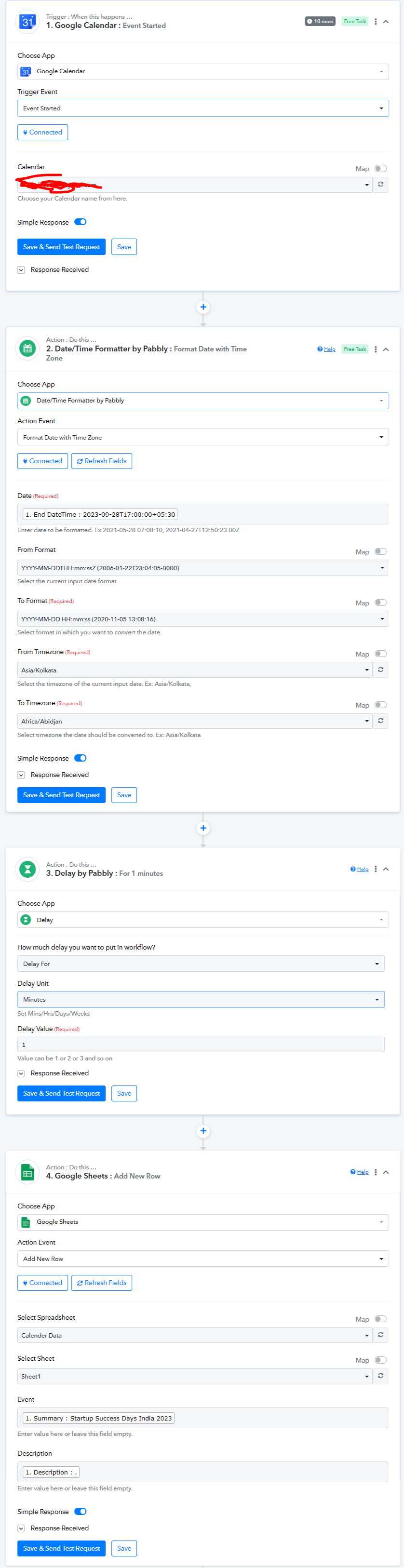Image resolution: width=404 pixels, height=1568 pixels.
Task: Click Connected button in Google Calendar step
Action: click(42, 132)
